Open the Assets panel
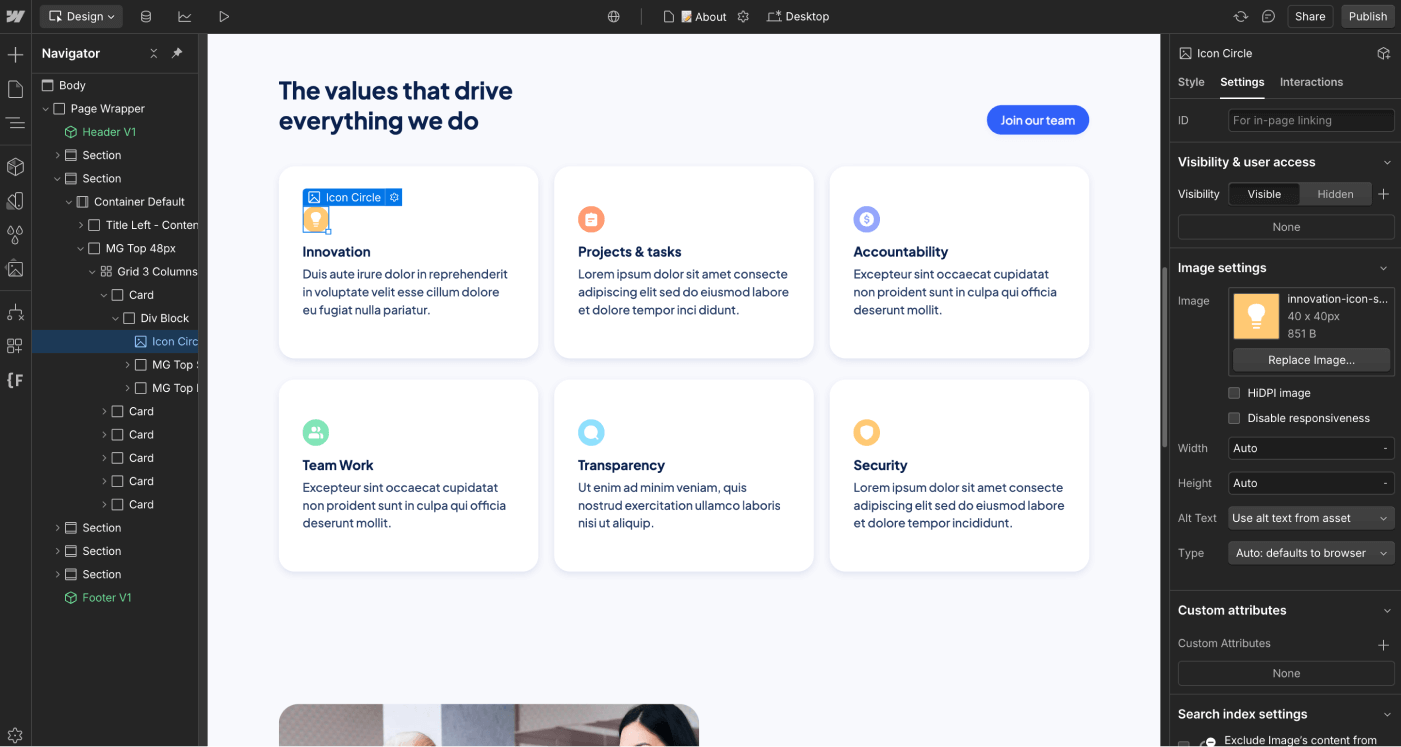The height and width of the screenshot is (747, 1401). [x=15, y=269]
